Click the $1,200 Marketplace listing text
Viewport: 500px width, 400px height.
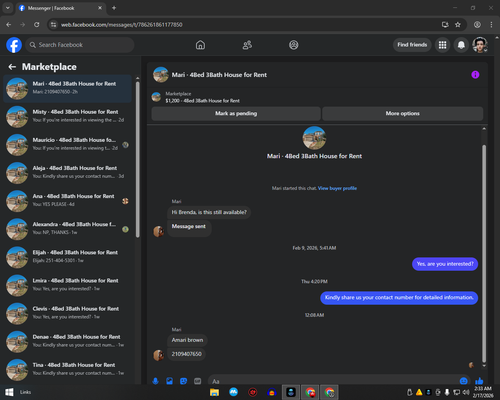(203, 101)
